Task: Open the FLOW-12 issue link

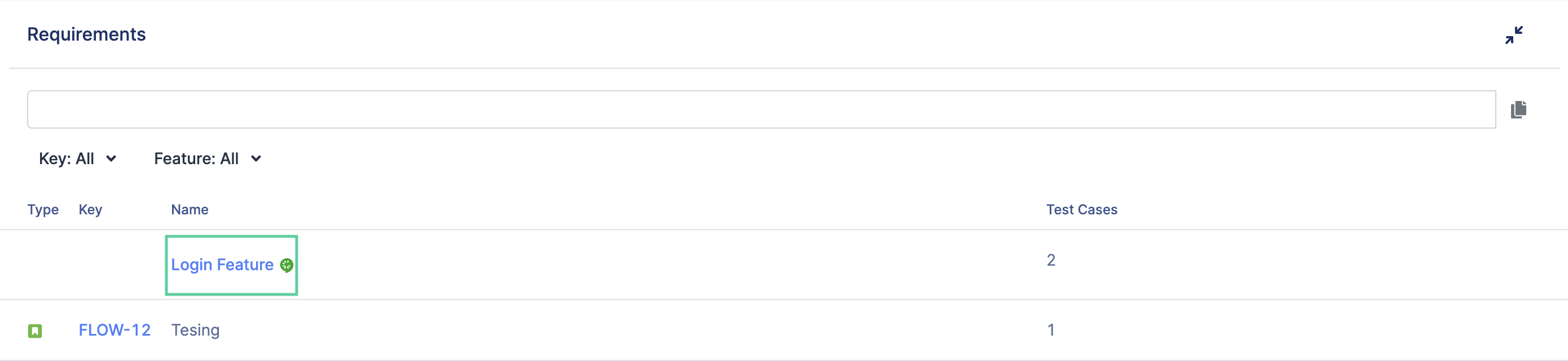Action: click(114, 330)
